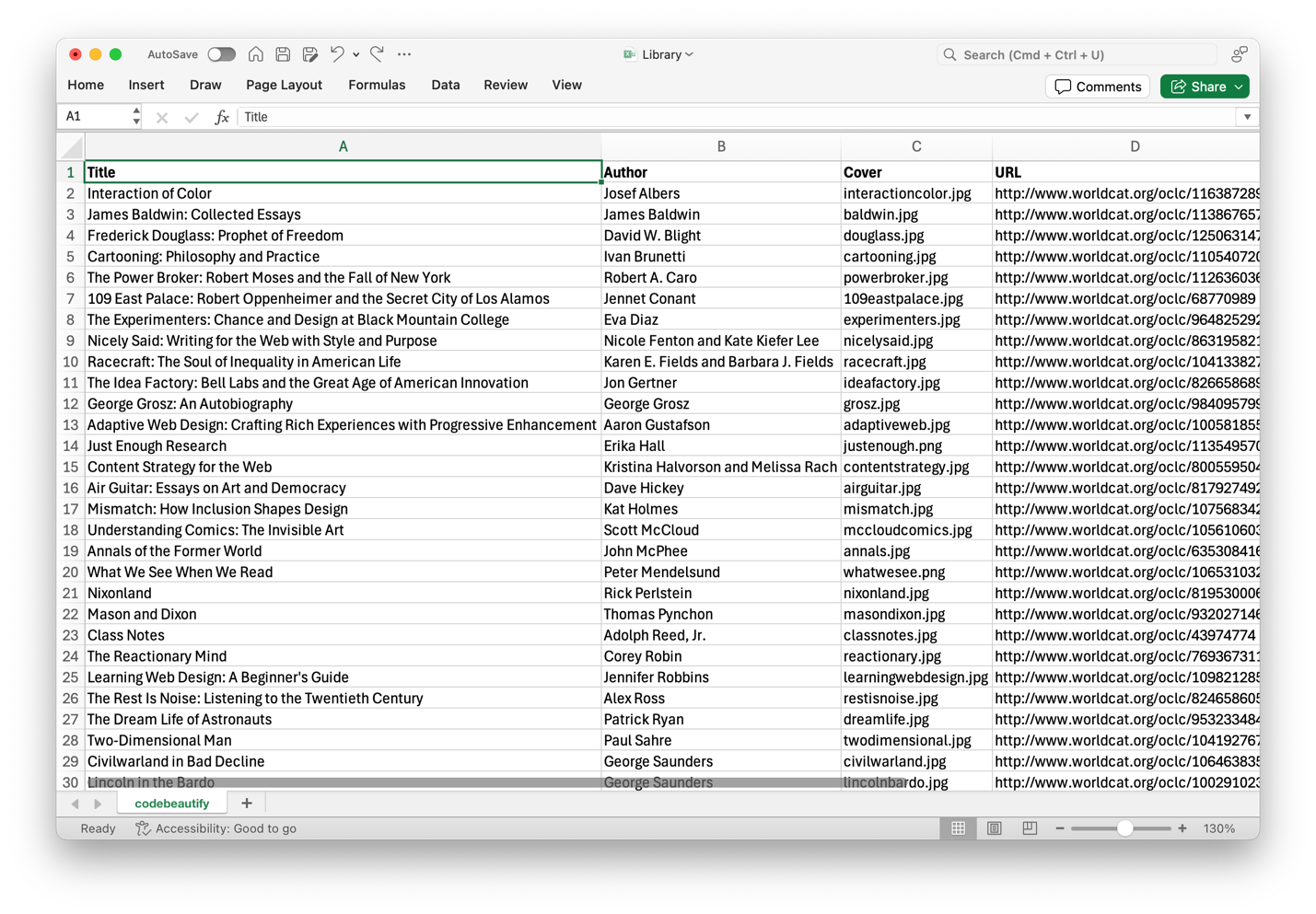
Task: Select the codebeautify sheet tab
Action: click(172, 804)
